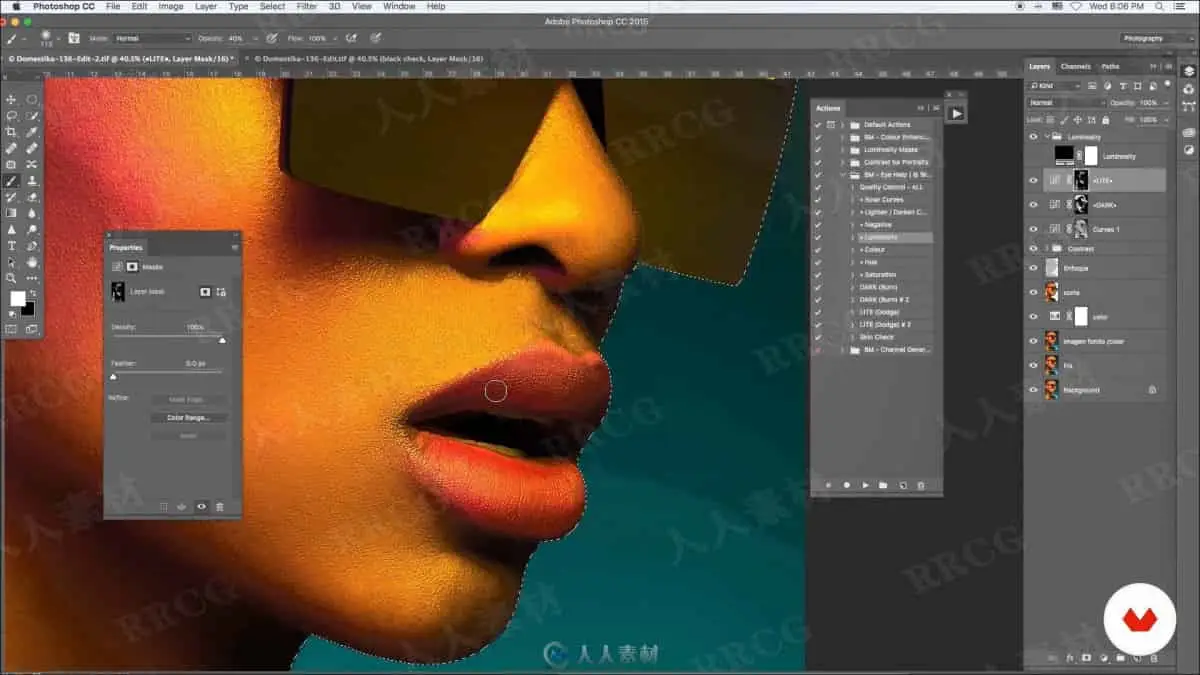Click the foreground color swatch
This screenshot has width=1200, height=675.
(17, 299)
